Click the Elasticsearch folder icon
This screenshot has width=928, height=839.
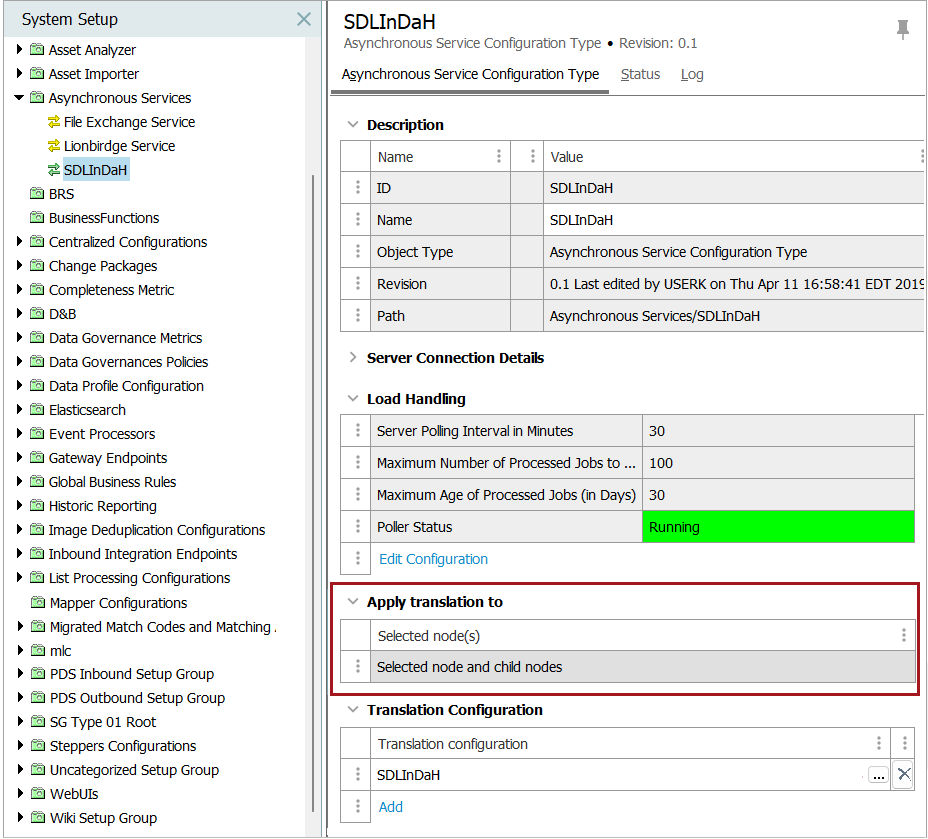coord(37,410)
